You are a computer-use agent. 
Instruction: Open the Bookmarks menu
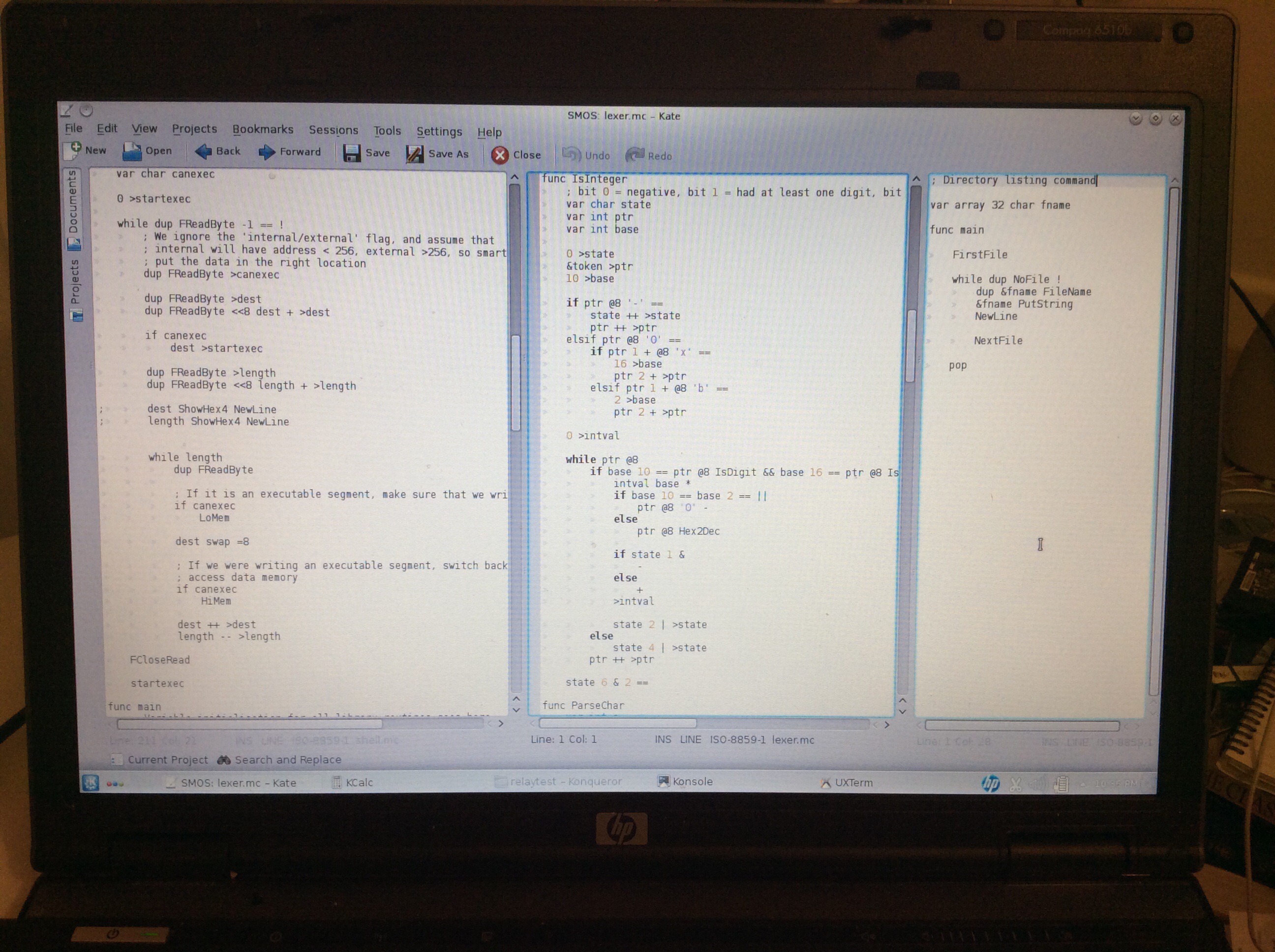pos(263,130)
